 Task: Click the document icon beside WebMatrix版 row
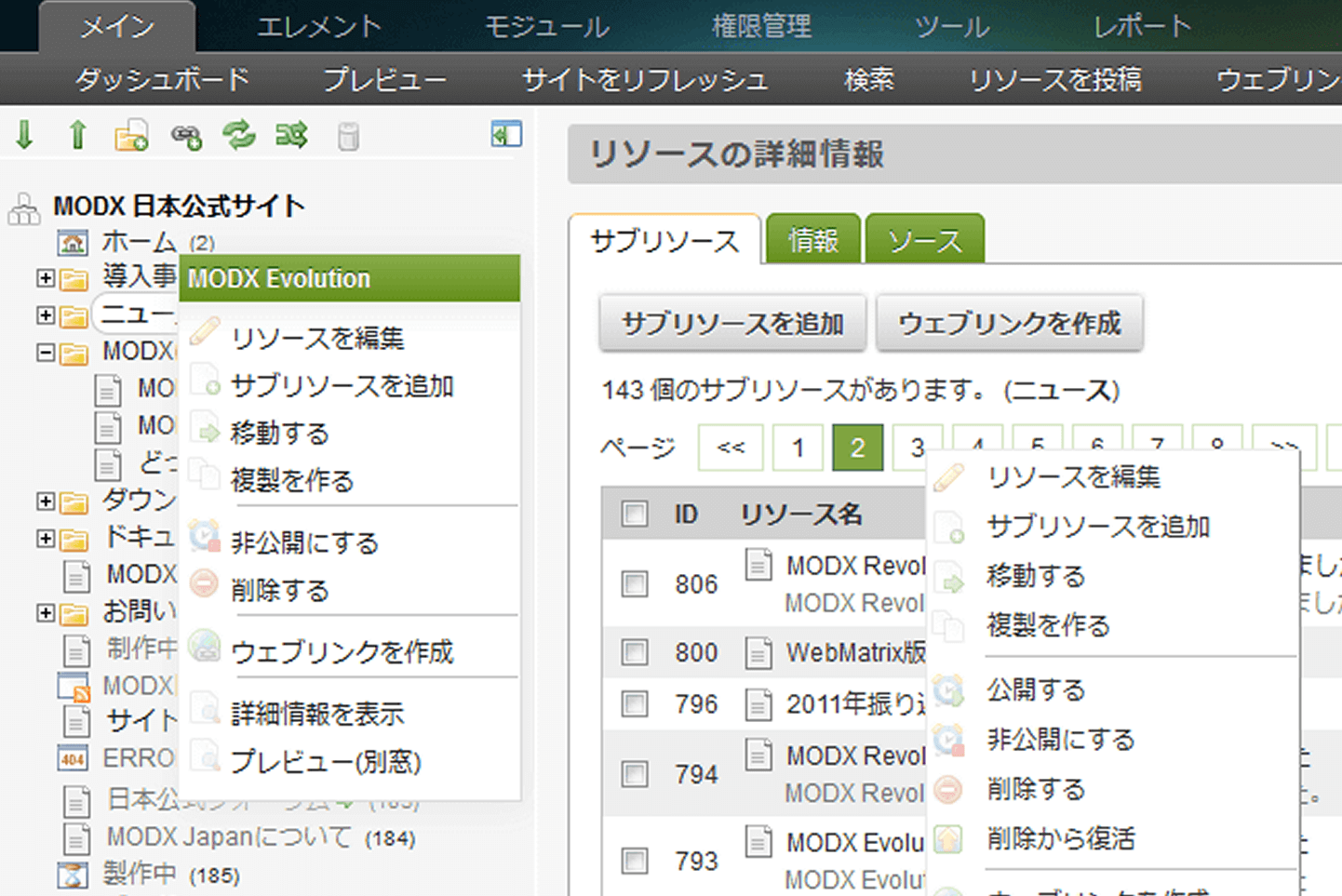click(758, 653)
